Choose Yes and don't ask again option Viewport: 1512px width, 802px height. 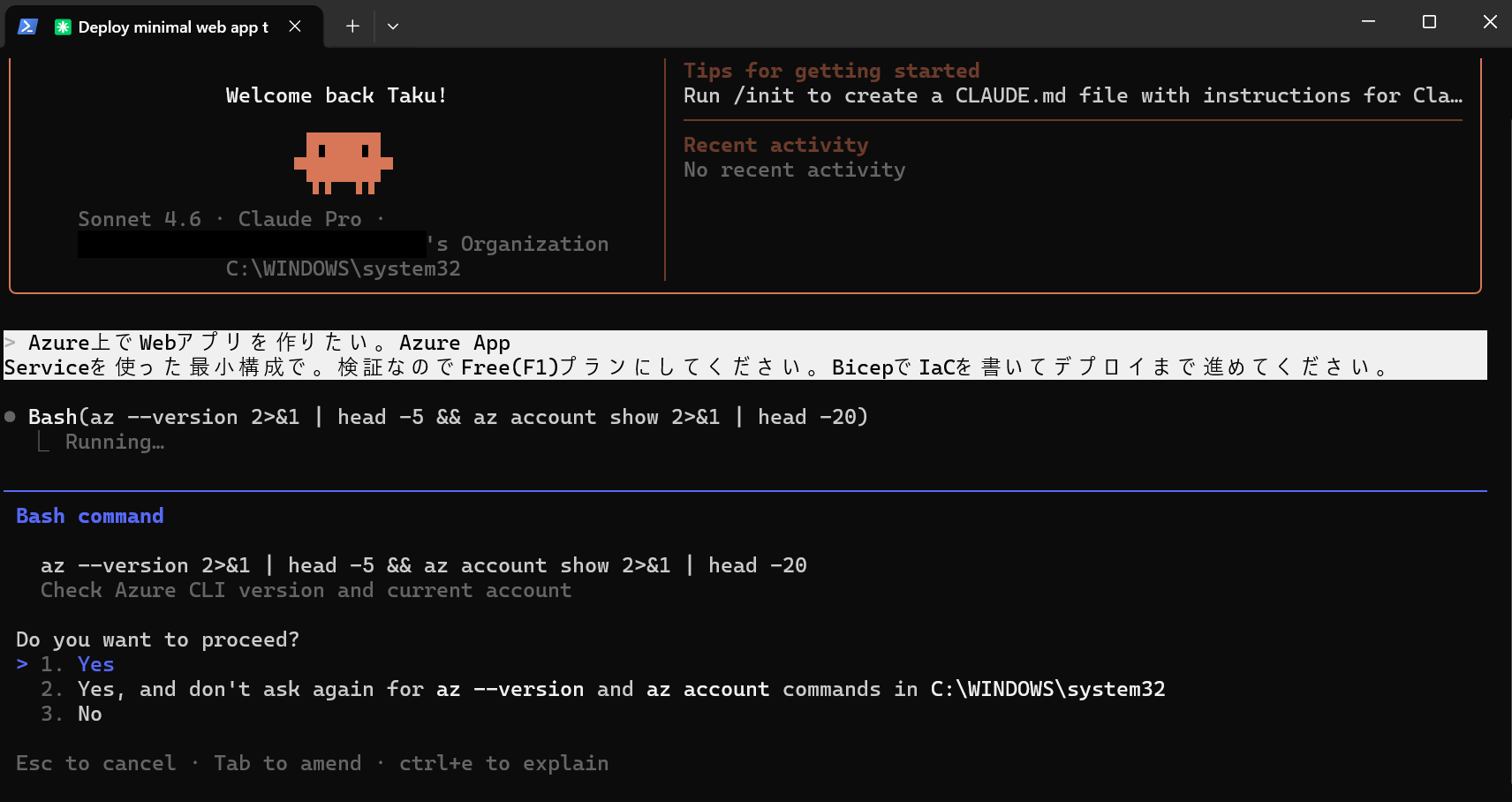(x=620, y=689)
